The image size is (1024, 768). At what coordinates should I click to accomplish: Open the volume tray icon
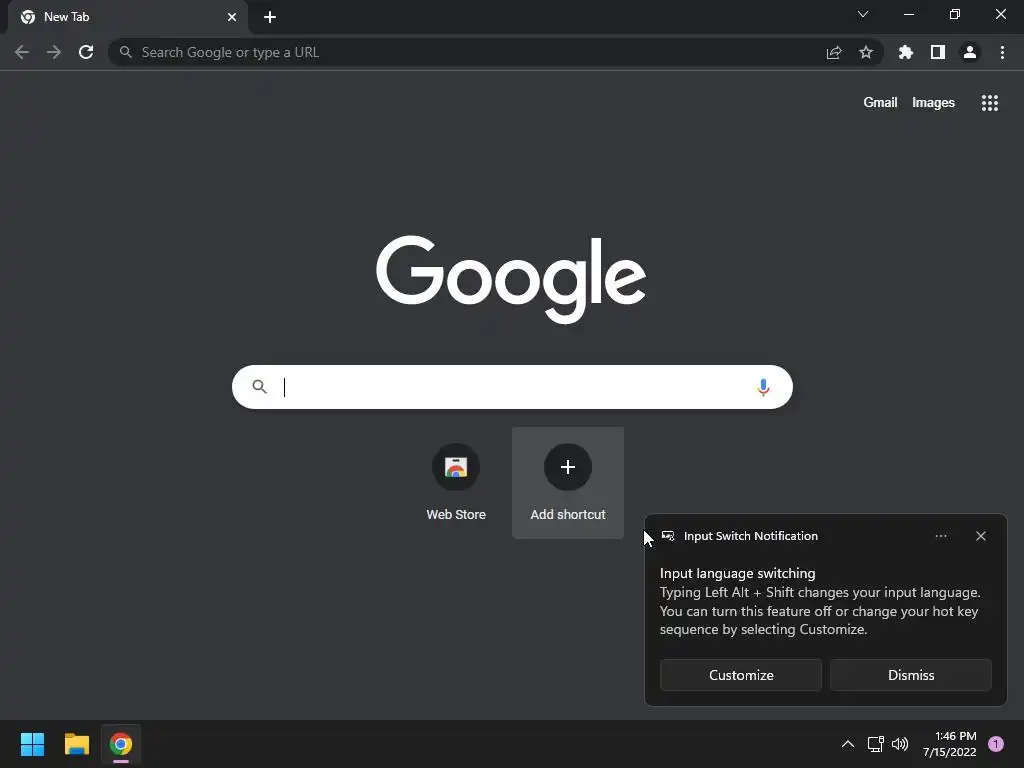point(900,744)
